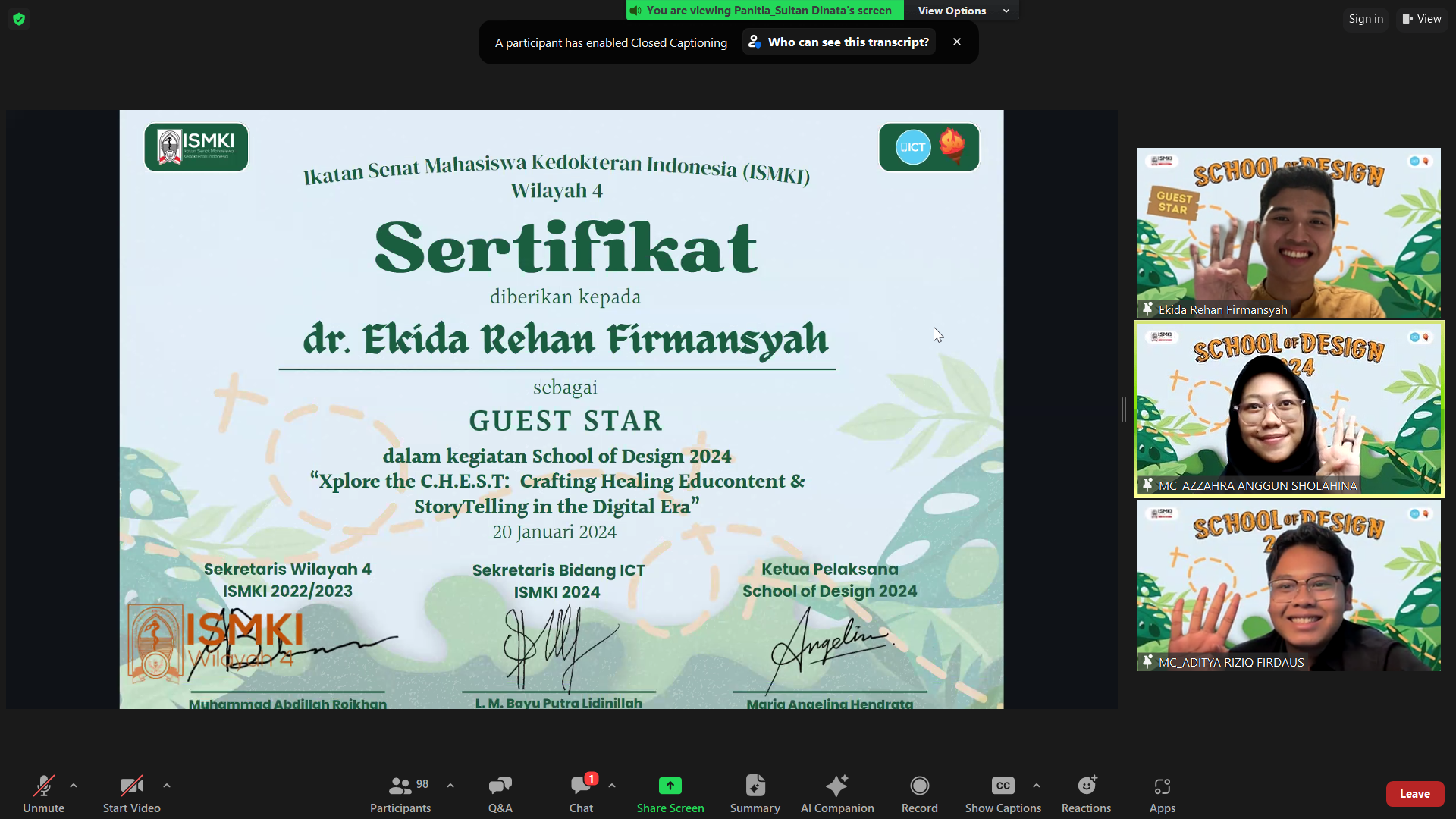Start a meeting Recording
This screenshot has width=1456, height=819.
pyautogui.click(x=919, y=793)
